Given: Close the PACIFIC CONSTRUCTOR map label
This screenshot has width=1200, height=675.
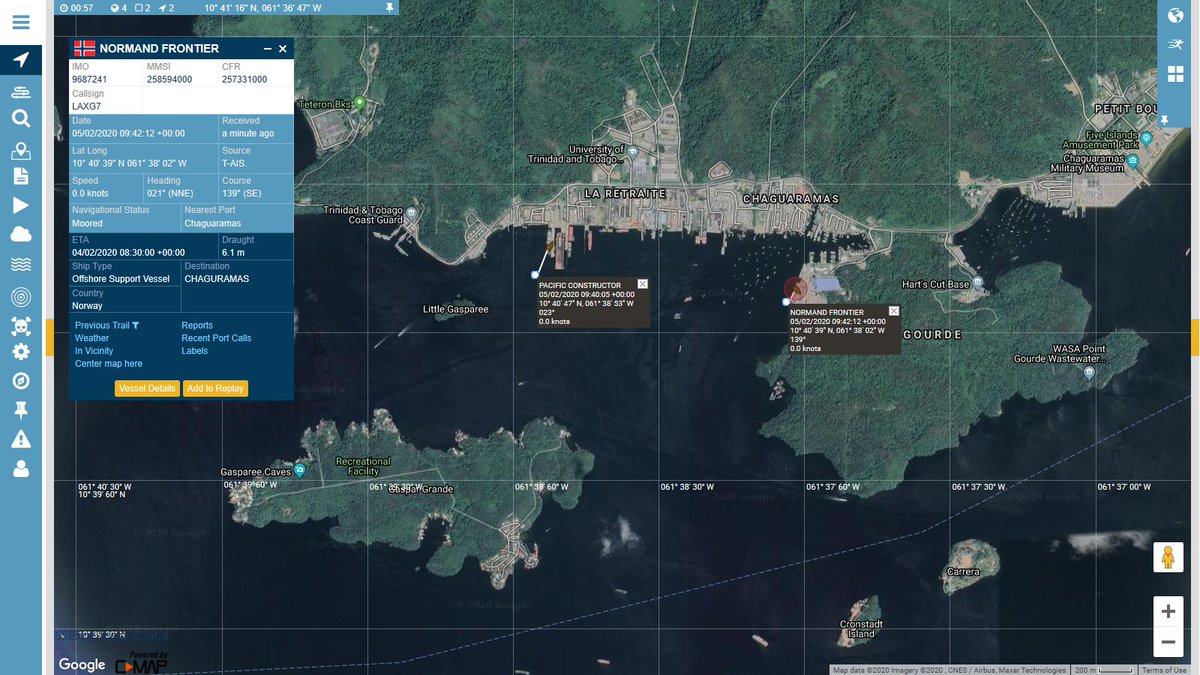Looking at the screenshot, I should click(x=643, y=284).
